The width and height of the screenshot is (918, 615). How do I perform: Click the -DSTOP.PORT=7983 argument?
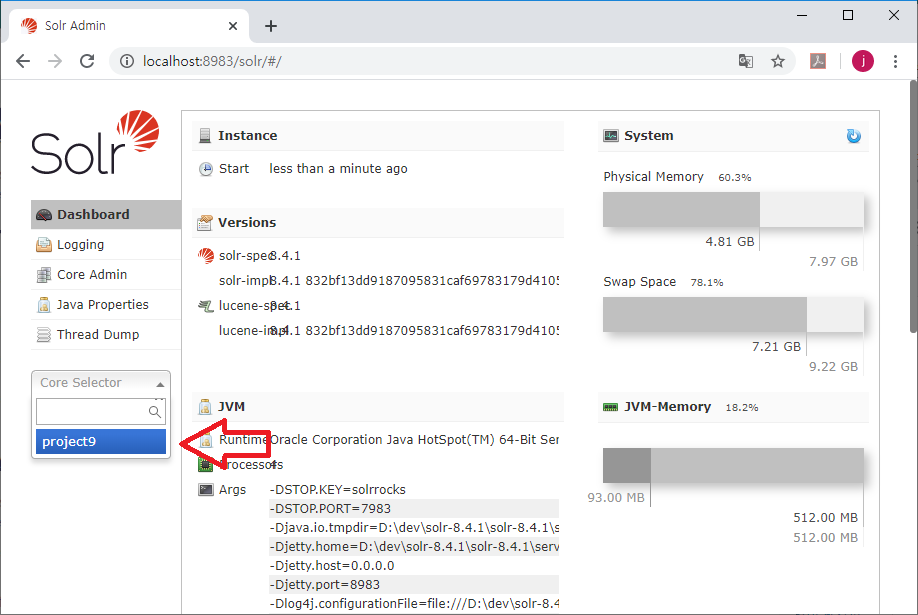413,508
